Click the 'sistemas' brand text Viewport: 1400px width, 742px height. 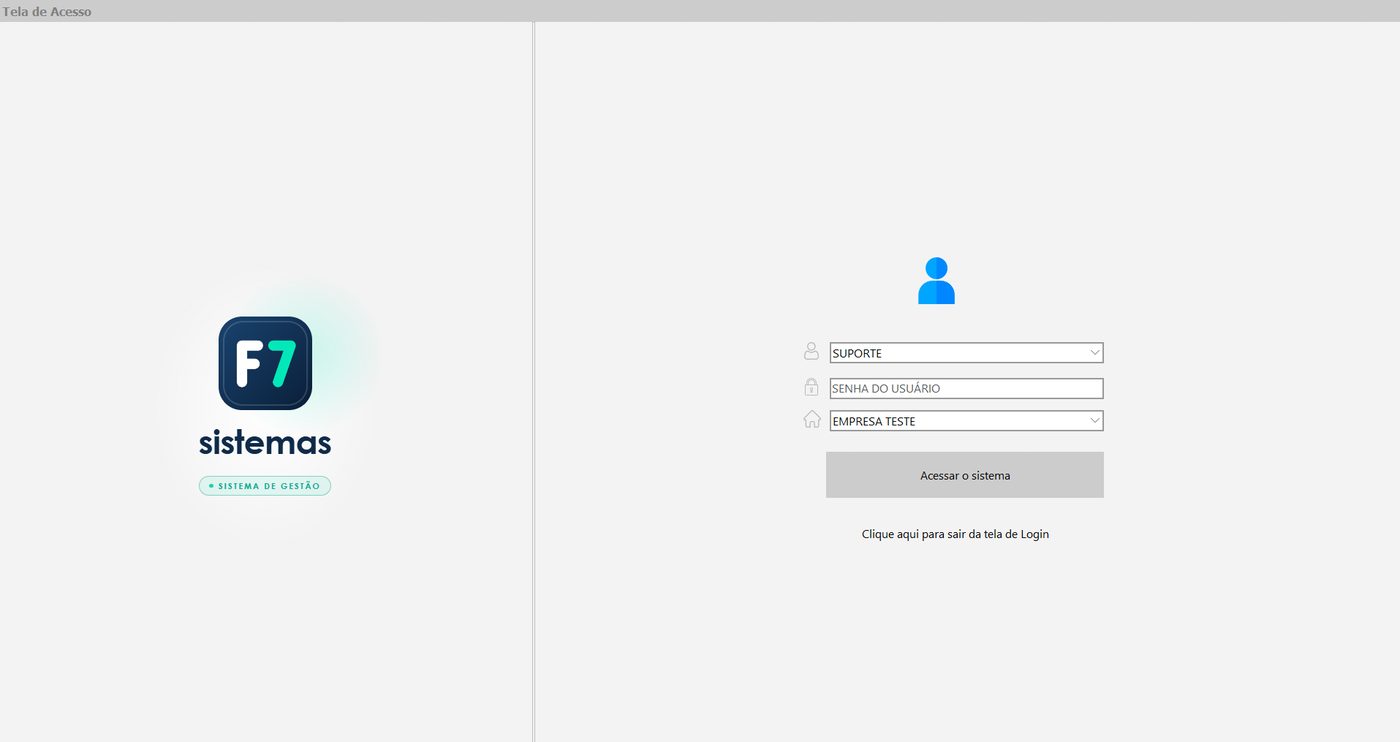(x=265, y=442)
